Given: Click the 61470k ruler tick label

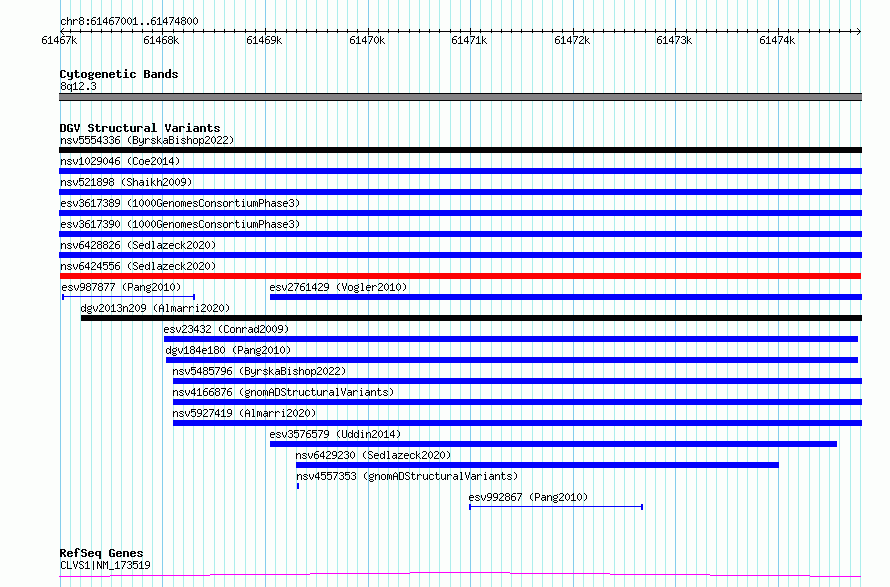Looking at the screenshot, I should point(367,40).
